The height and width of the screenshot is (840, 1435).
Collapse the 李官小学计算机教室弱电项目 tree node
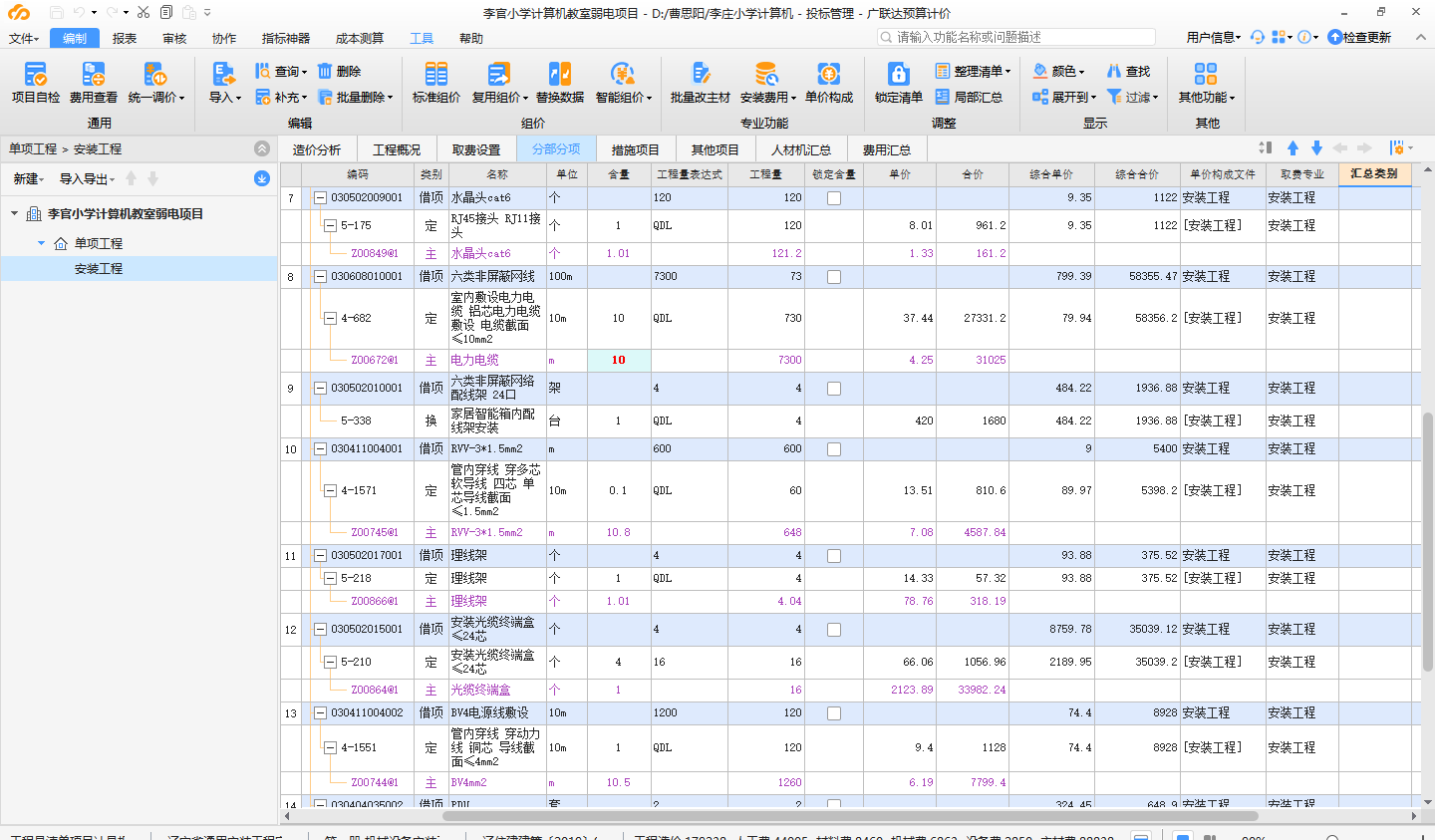(15, 213)
